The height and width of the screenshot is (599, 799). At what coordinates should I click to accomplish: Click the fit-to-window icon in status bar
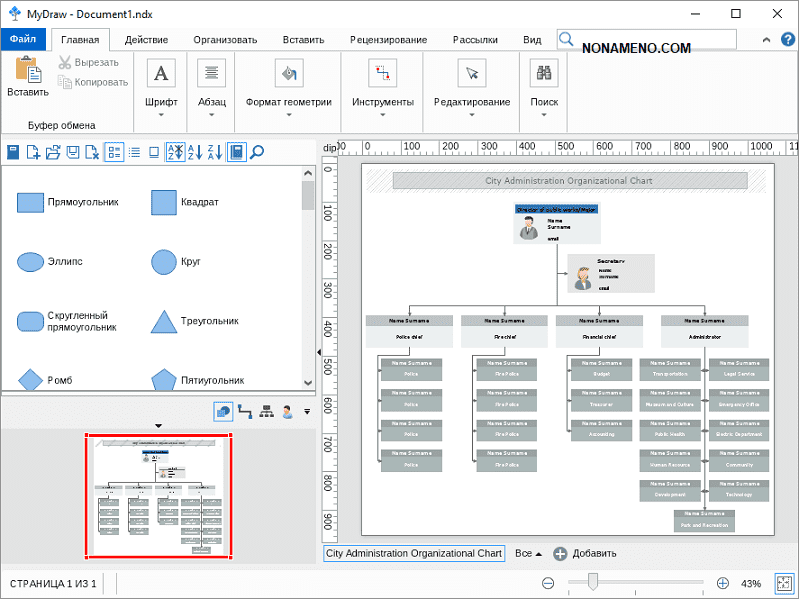point(783,583)
